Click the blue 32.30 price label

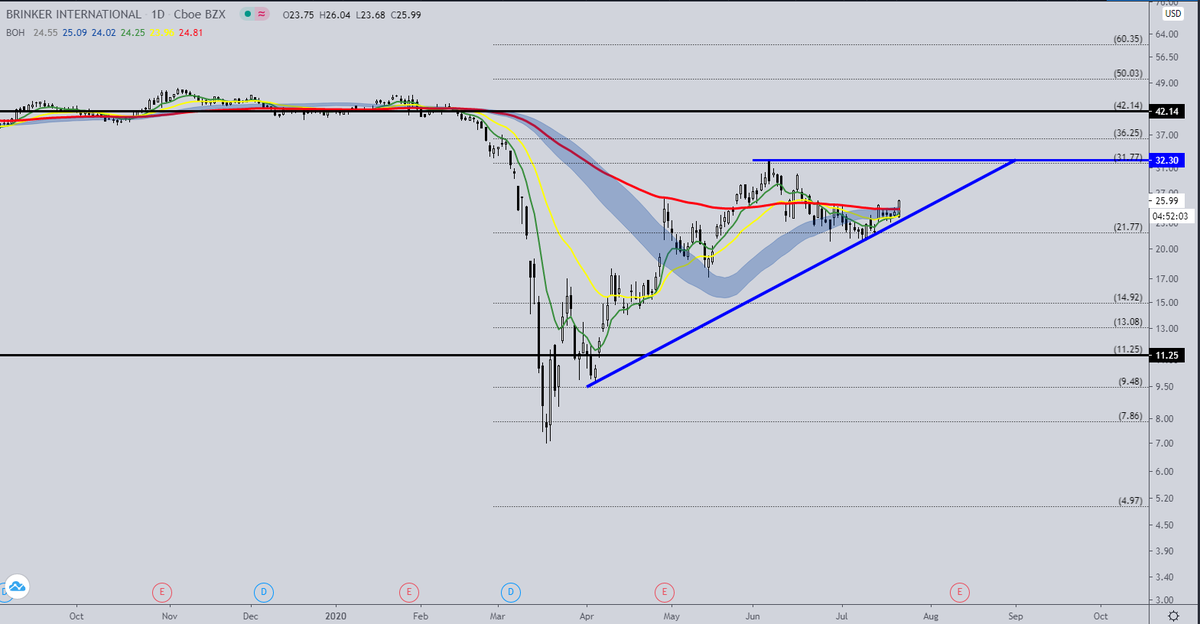click(1168, 160)
